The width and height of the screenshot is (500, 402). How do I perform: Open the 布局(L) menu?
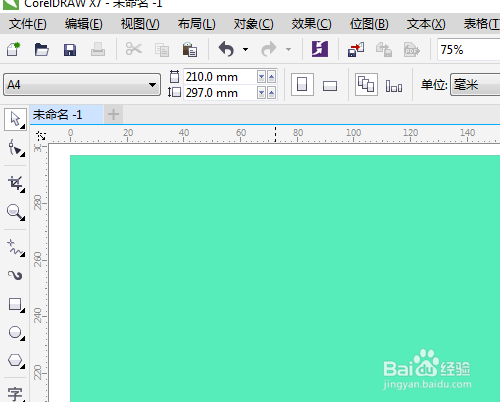point(196,24)
